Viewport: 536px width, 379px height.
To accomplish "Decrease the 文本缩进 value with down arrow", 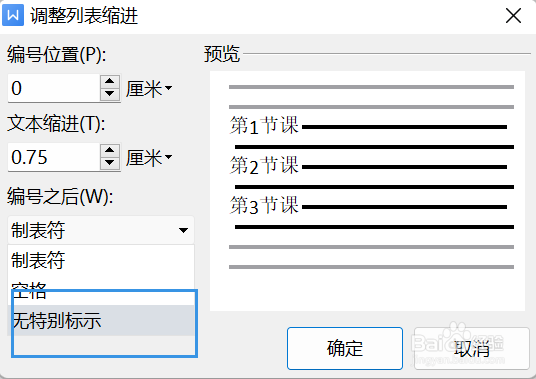I will point(110,163).
